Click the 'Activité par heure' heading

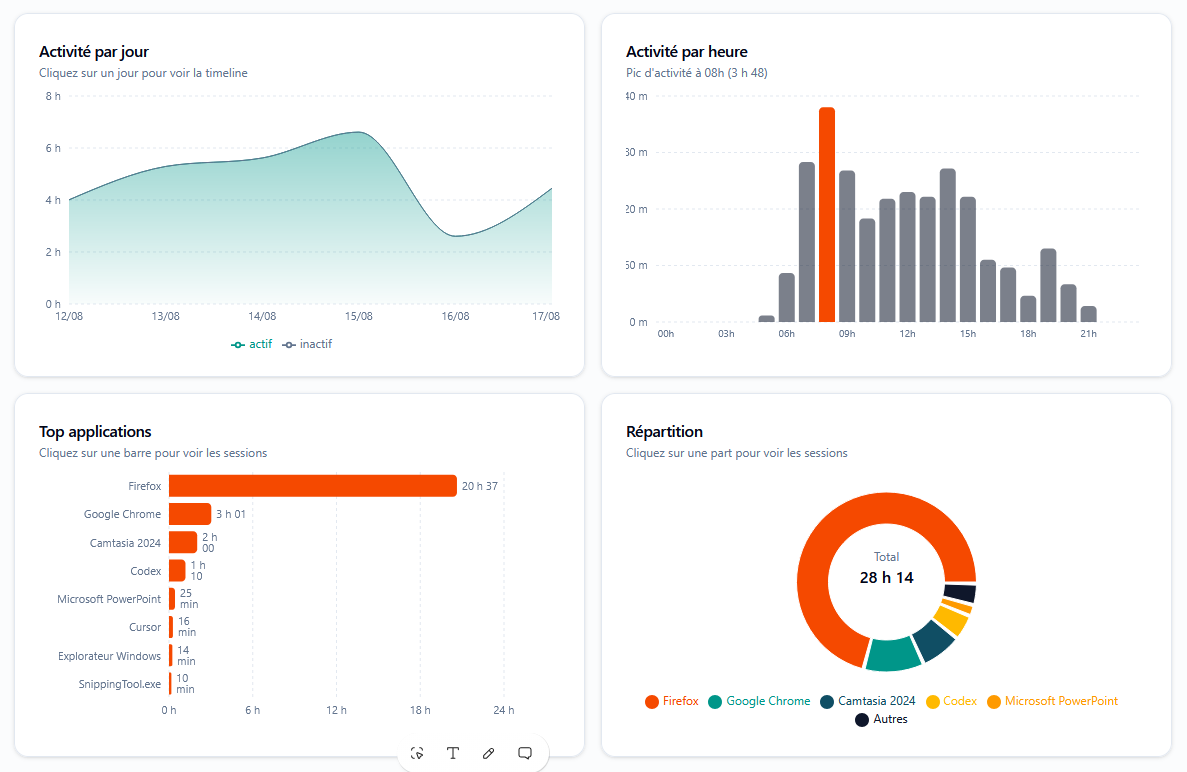[x=687, y=51]
